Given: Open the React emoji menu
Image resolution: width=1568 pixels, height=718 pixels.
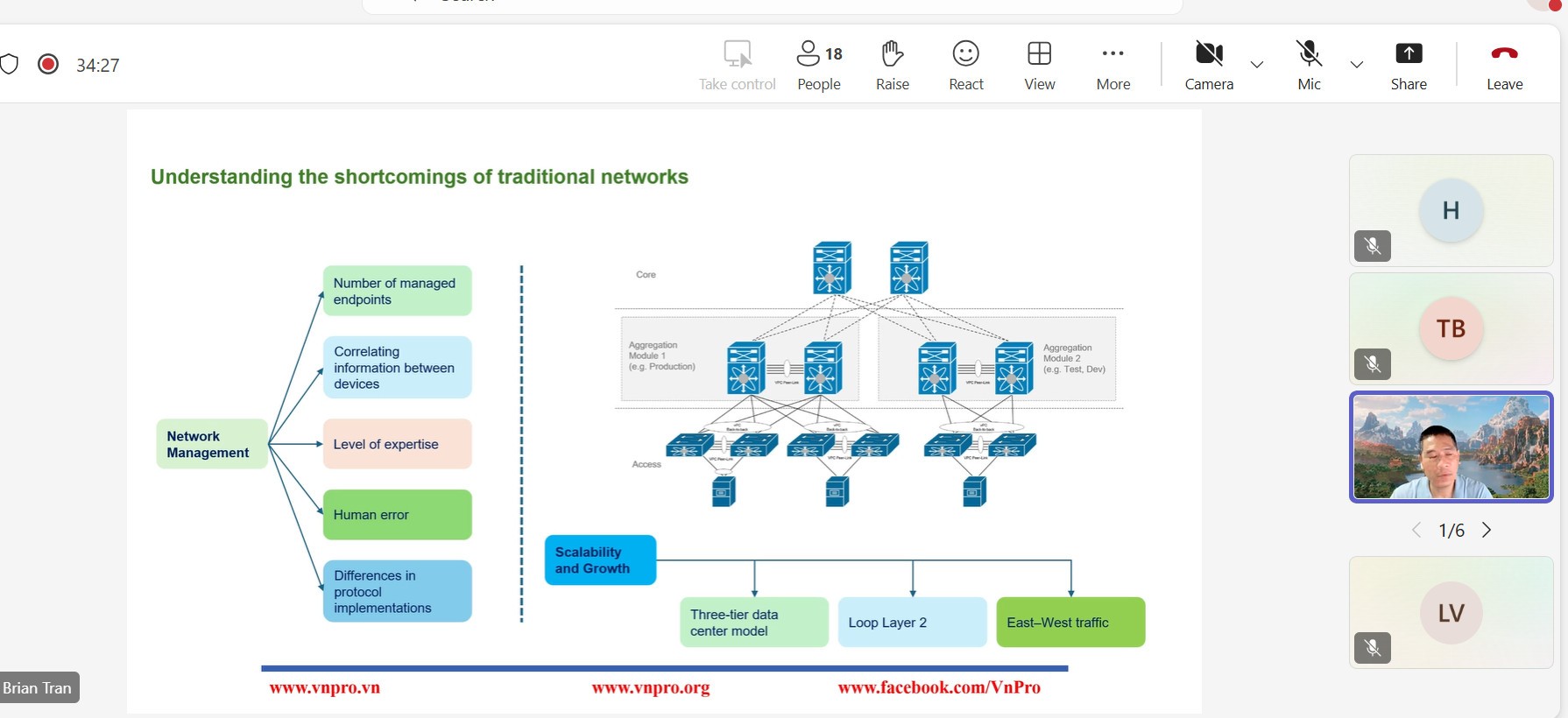Looking at the screenshot, I should click(965, 65).
